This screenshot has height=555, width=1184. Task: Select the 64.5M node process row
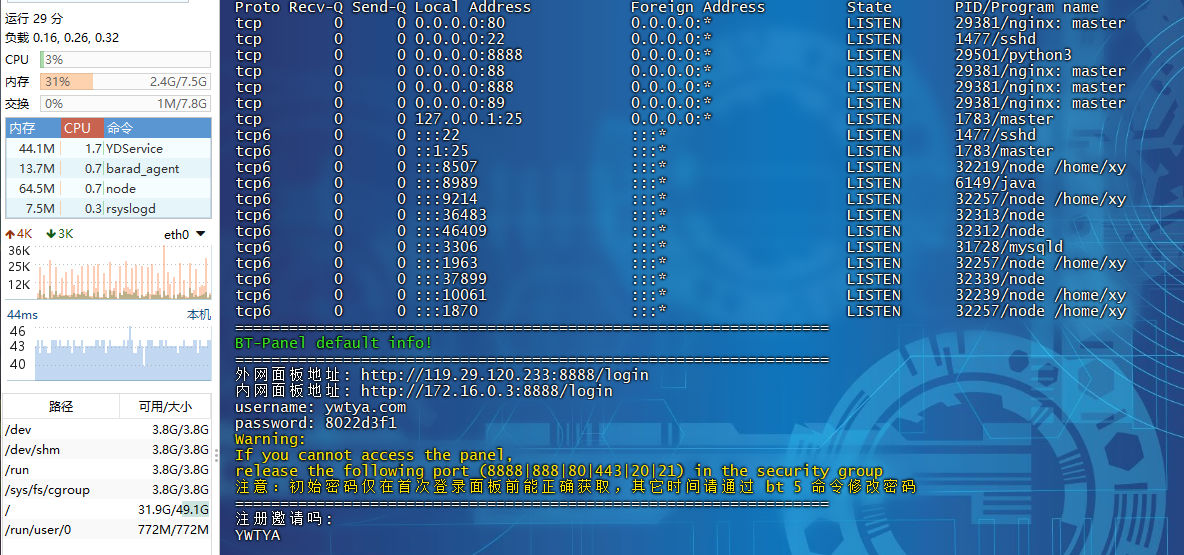coord(109,188)
